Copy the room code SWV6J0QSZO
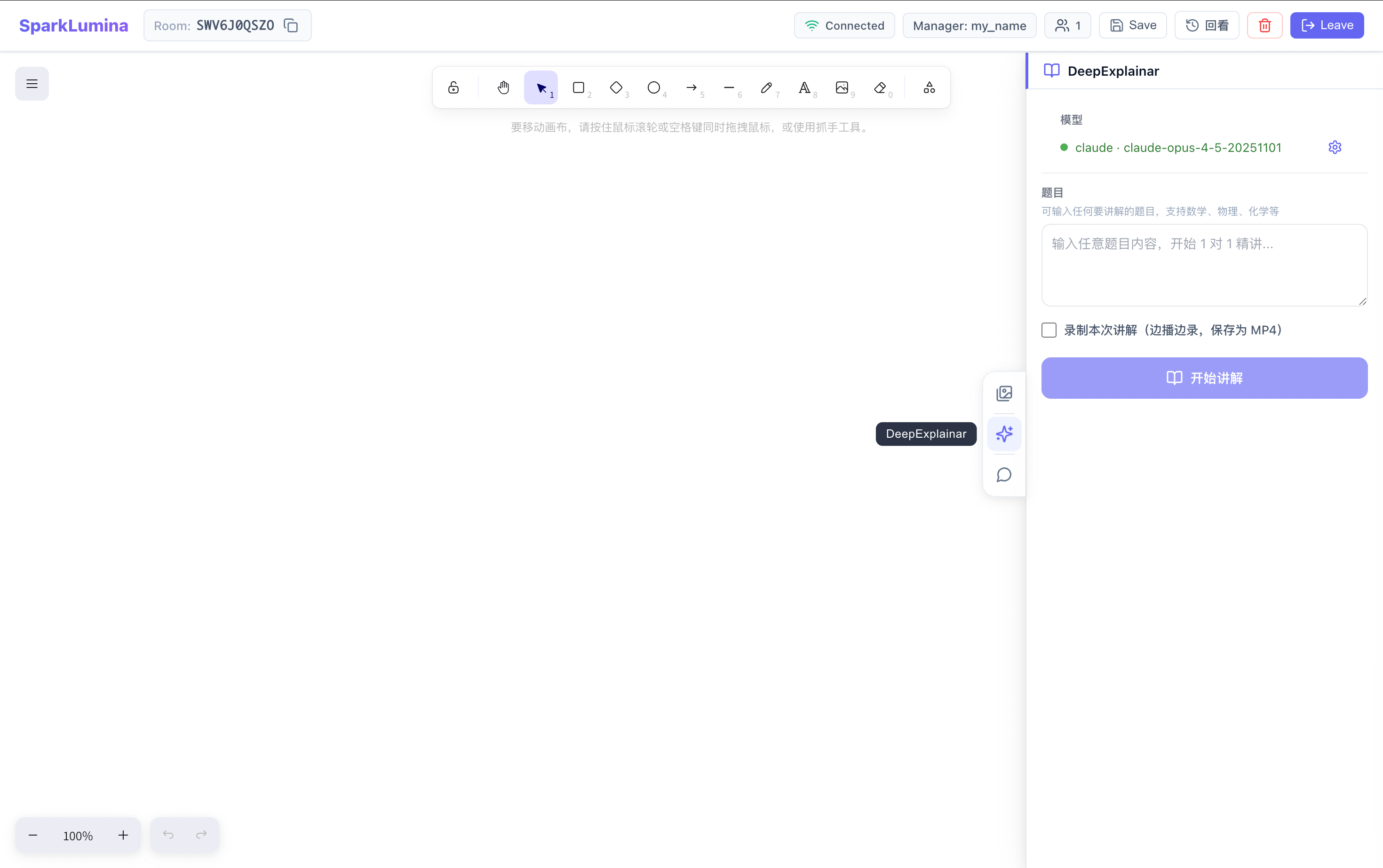Viewport: 1383px width, 868px height. pos(291,25)
